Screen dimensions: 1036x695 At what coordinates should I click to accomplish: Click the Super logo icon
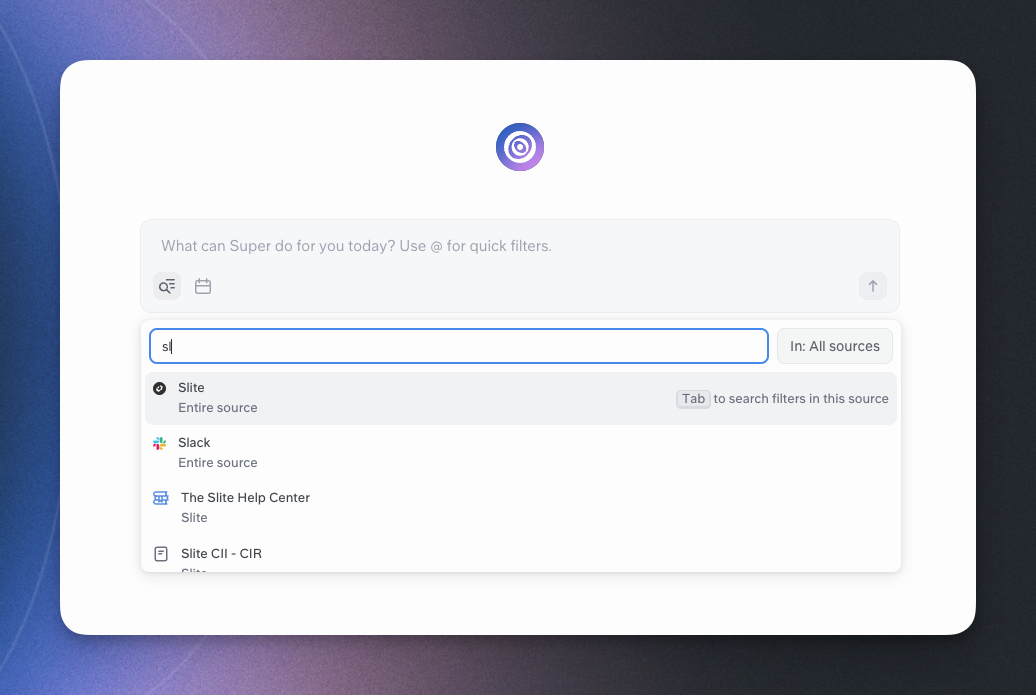click(520, 147)
